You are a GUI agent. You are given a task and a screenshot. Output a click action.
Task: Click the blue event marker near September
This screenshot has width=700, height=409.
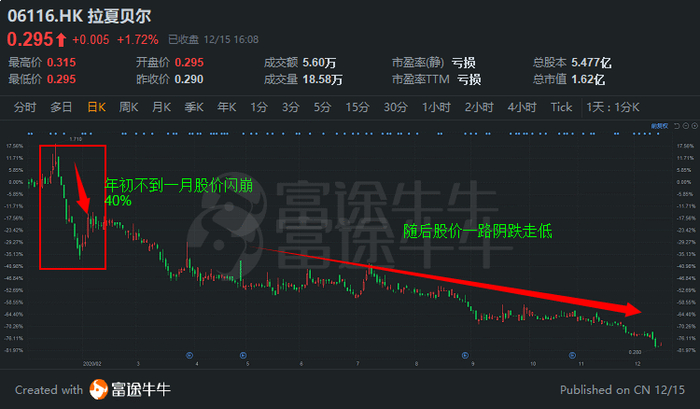click(465, 355)
